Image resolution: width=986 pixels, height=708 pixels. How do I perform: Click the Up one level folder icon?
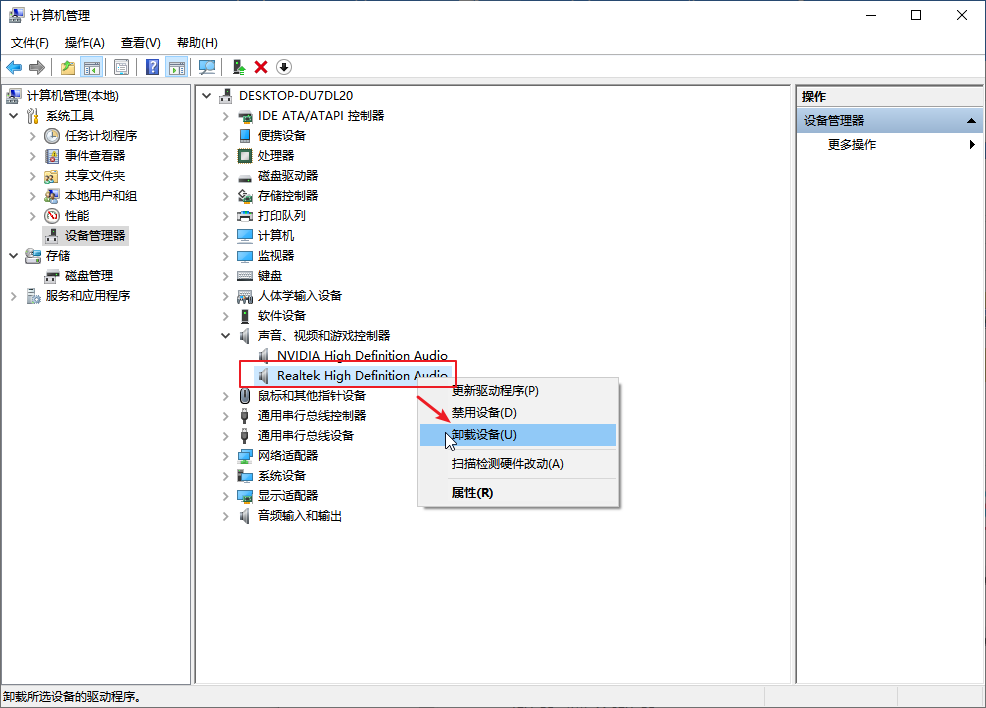point(67,67)
